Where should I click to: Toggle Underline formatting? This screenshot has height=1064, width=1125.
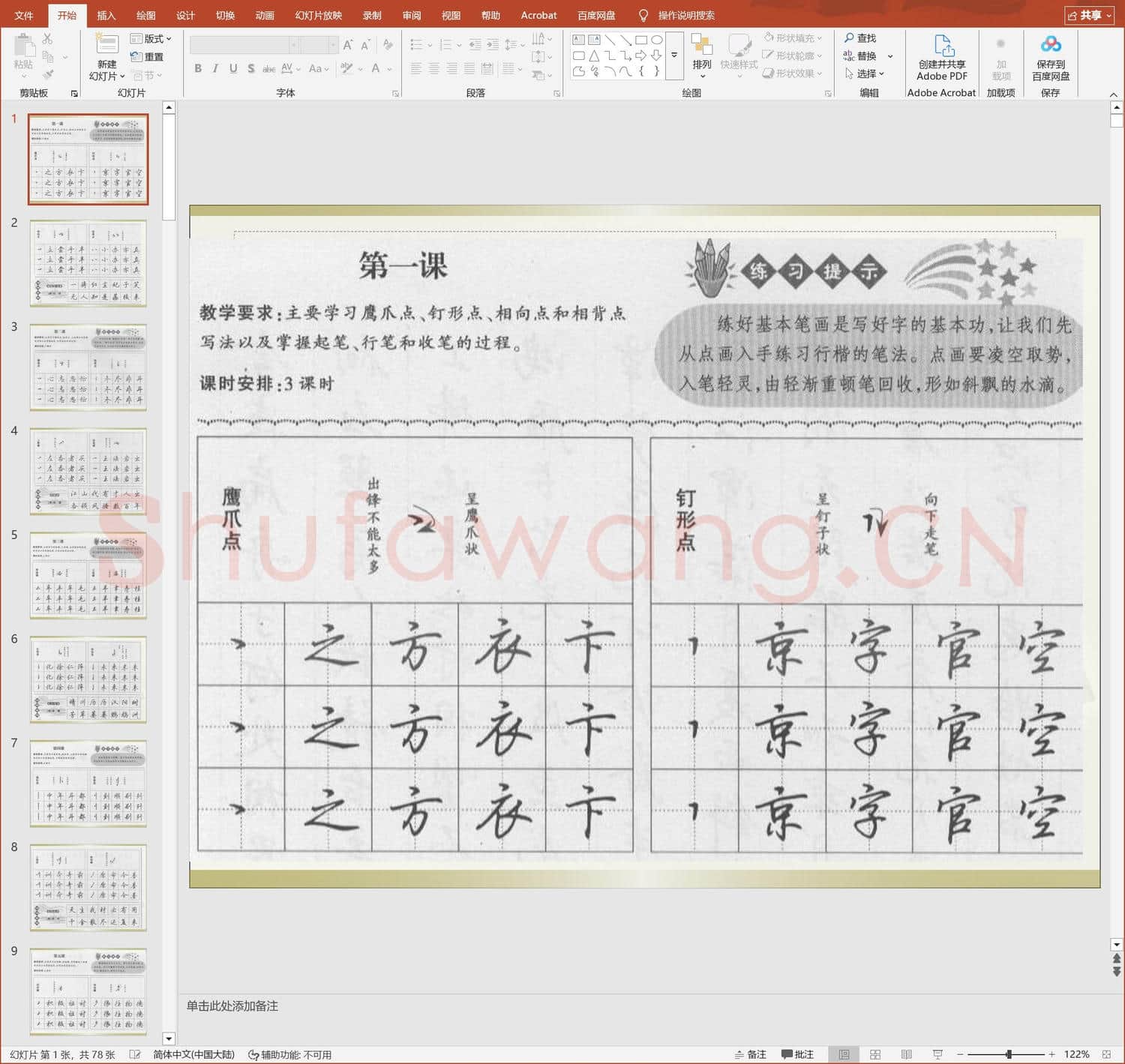233,68
